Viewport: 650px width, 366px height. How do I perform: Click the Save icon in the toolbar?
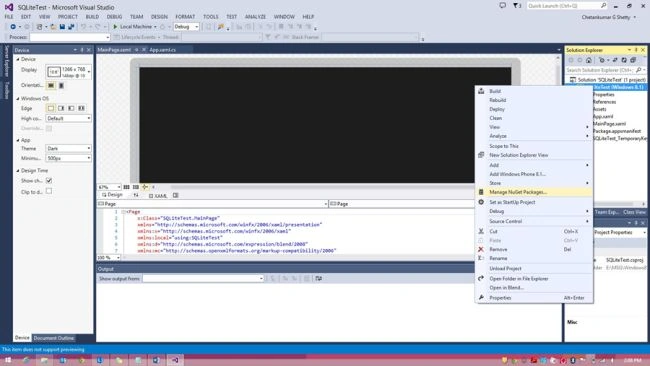[62, 27]
